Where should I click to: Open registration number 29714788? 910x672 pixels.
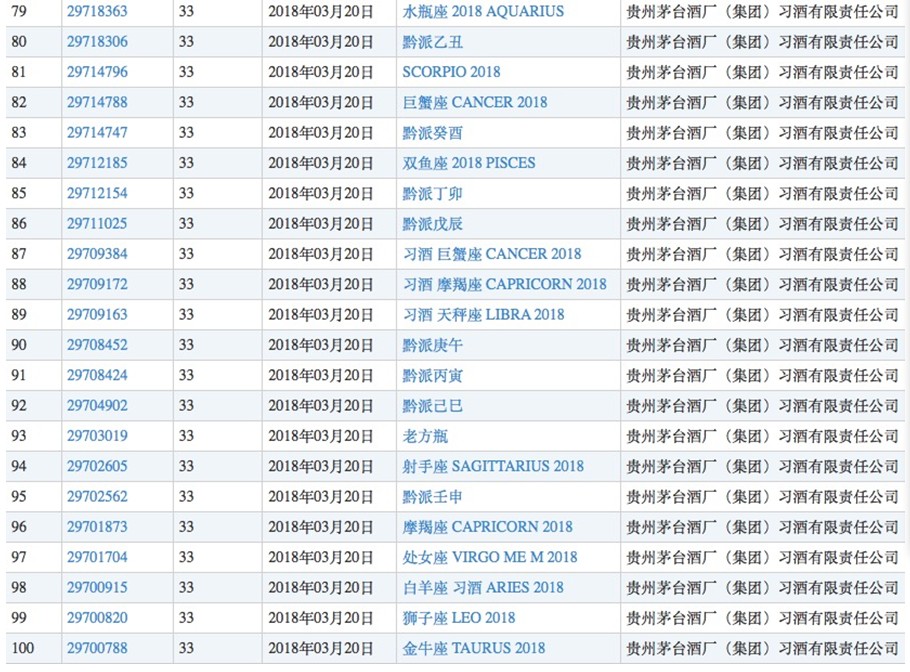pos(97,102)
